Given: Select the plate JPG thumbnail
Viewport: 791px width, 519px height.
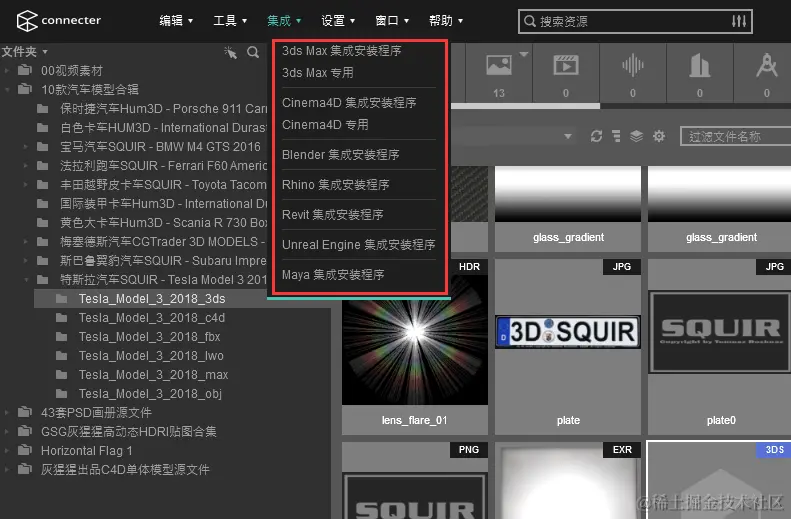Looking at the screenshot, I should pos(568,347).
